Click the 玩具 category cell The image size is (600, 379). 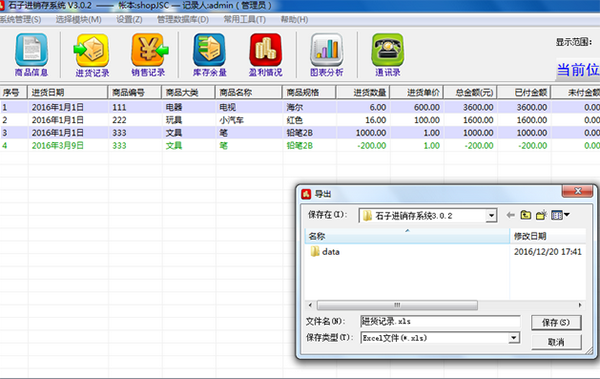pyautogui.click(x=174, y=120)
